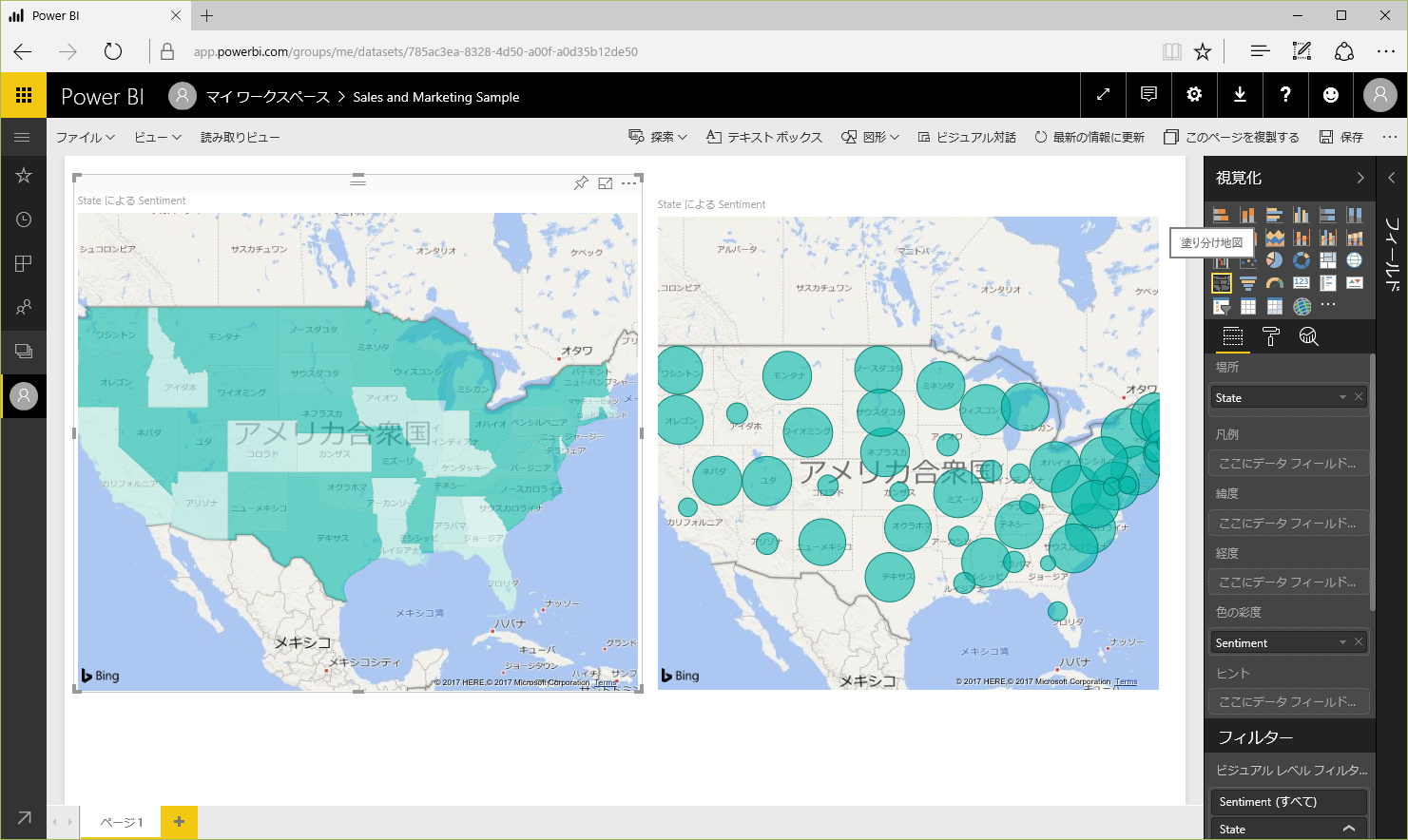This screenshot has width=1408, height=840.
Task: Select the ArcGIS map visual
Action: 1302,306
